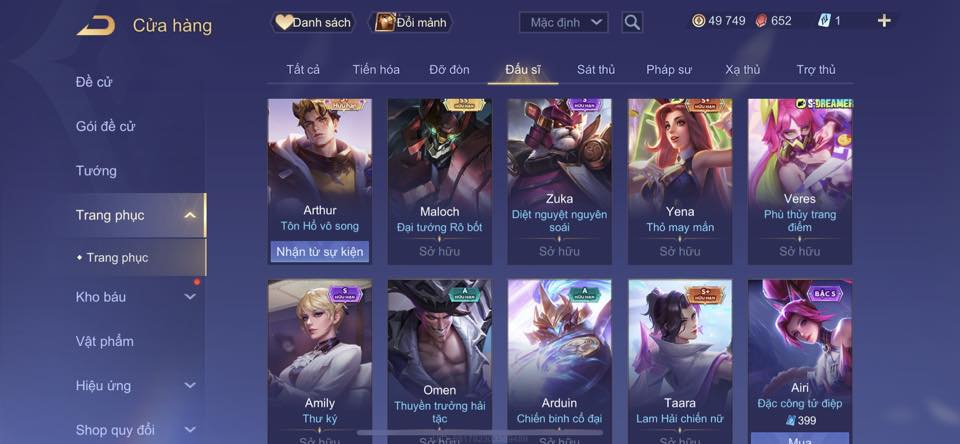Open the Mặc định sort dropdown

click(x=564, y=23)
